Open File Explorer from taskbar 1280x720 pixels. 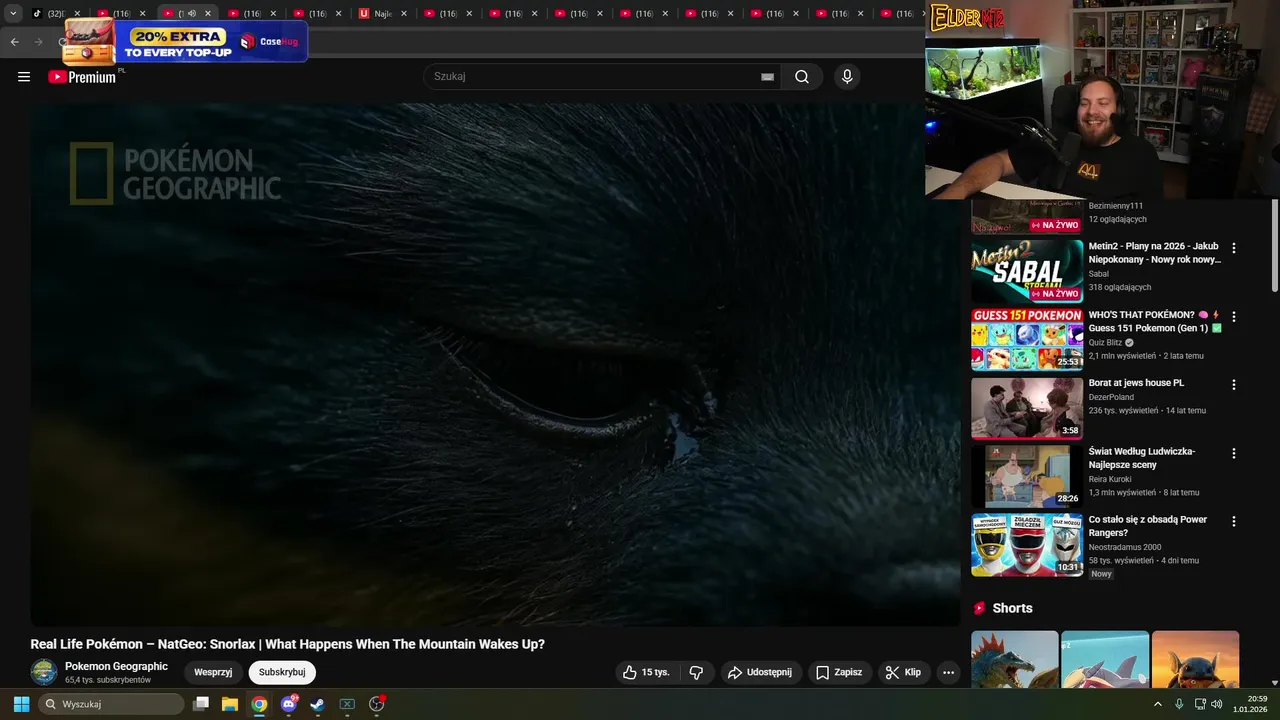pos(229,704)
